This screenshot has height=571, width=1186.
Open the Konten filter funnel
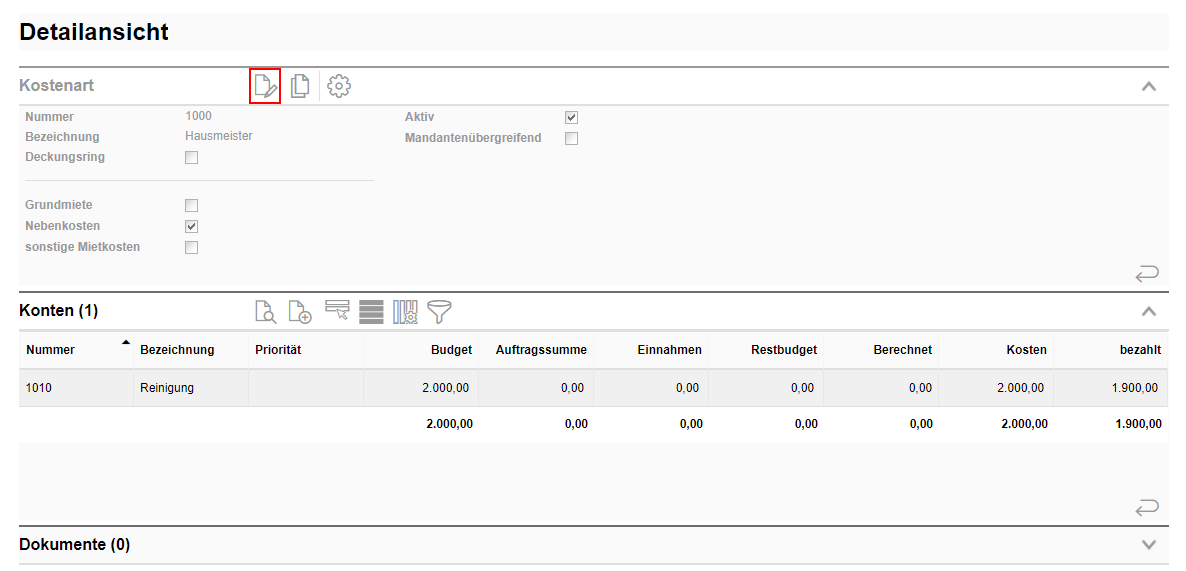click(x=439, y=312)
